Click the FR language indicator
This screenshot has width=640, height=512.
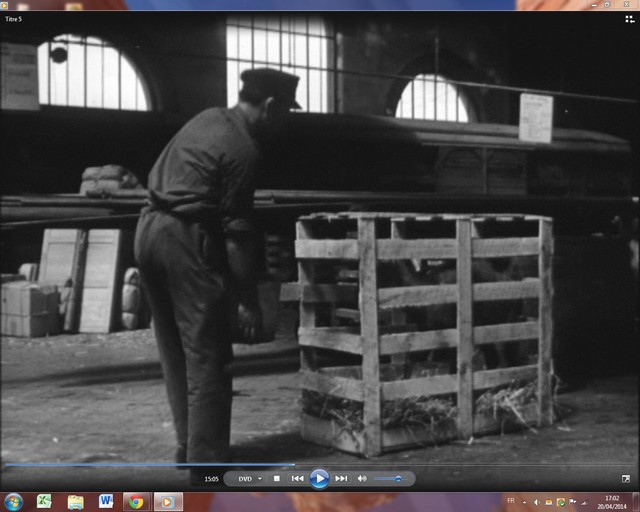coord(511,501)
